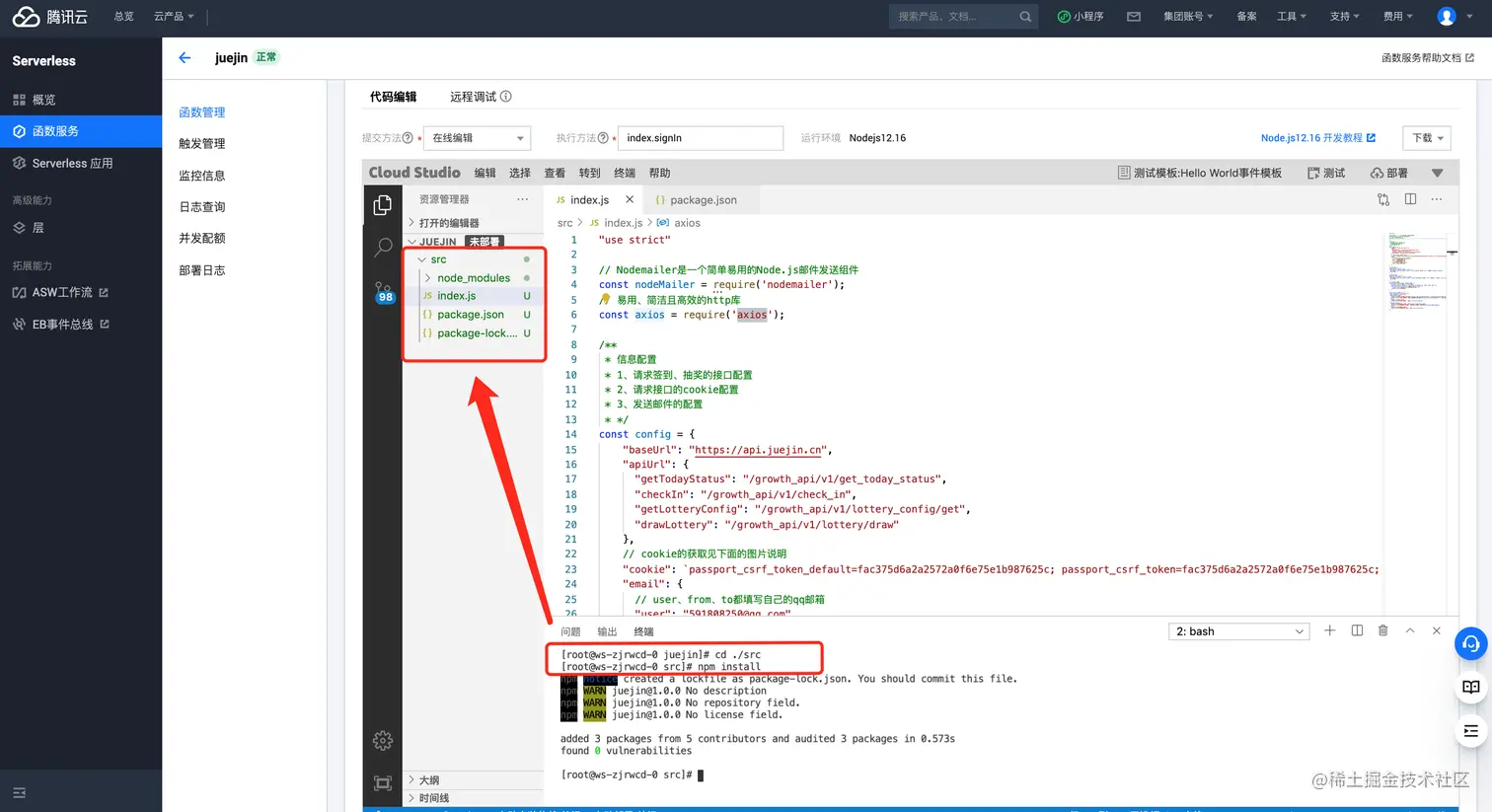Image resolution: width=1492 pixels, height=812 pixels.
Task: Open Source Control icon with 98 badge
Action: click(x=383, y=292)
